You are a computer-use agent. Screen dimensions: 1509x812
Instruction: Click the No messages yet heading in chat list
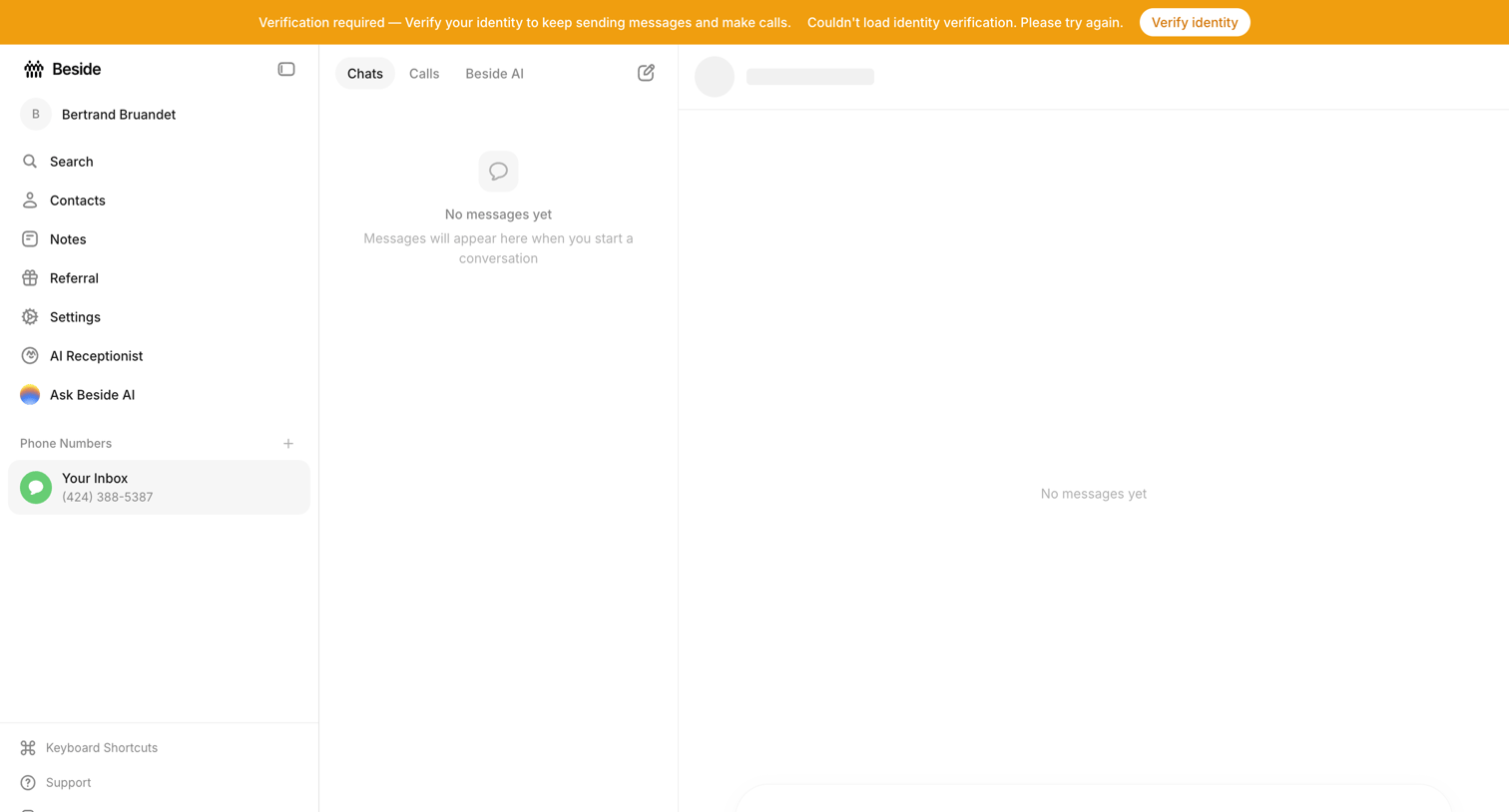[498, 214]
